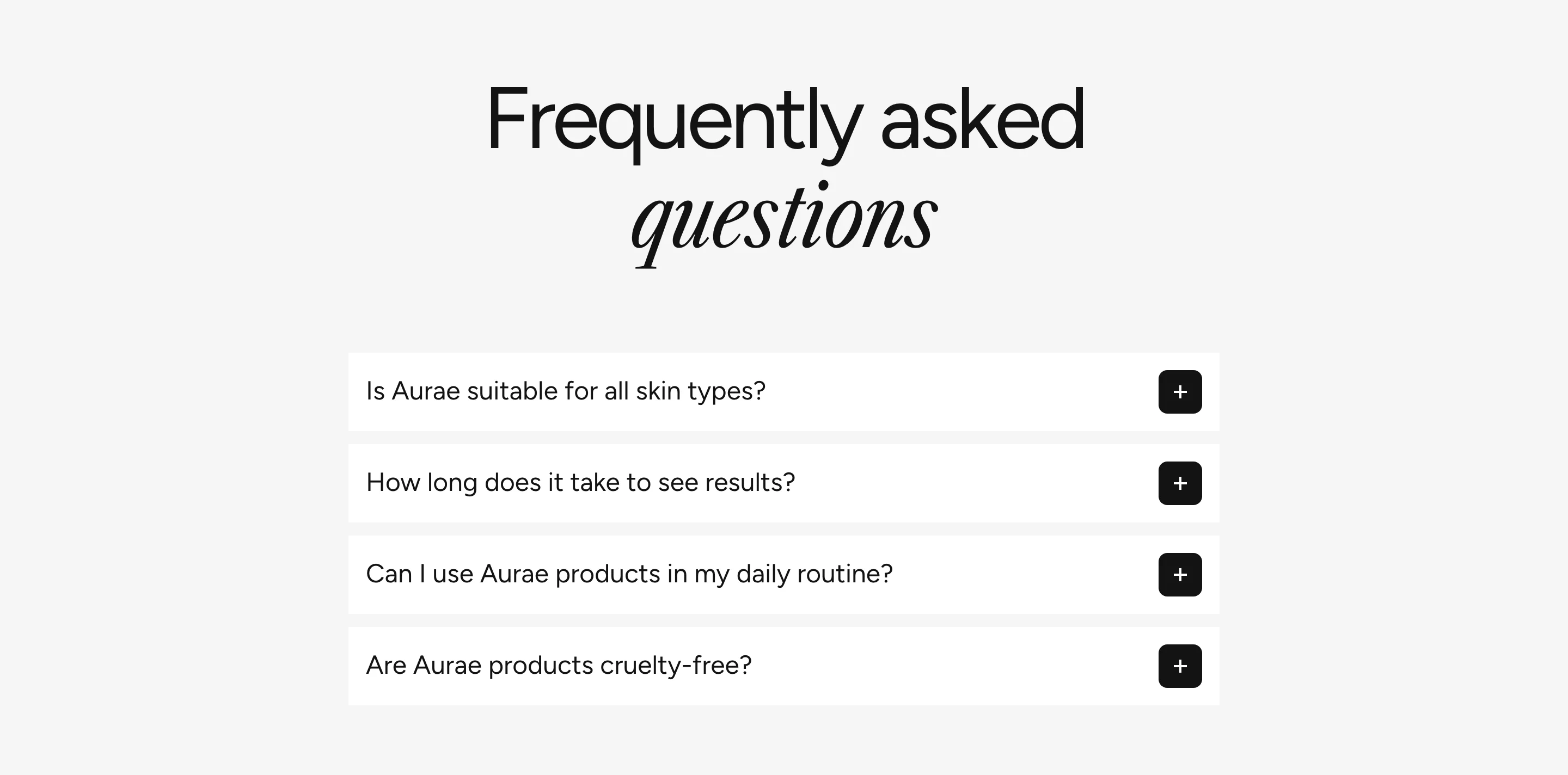This screenshot has height=775, width=1568.
Task: Click the text "Is Aurae suitable for all skin types?"
Action: [566, 391]
